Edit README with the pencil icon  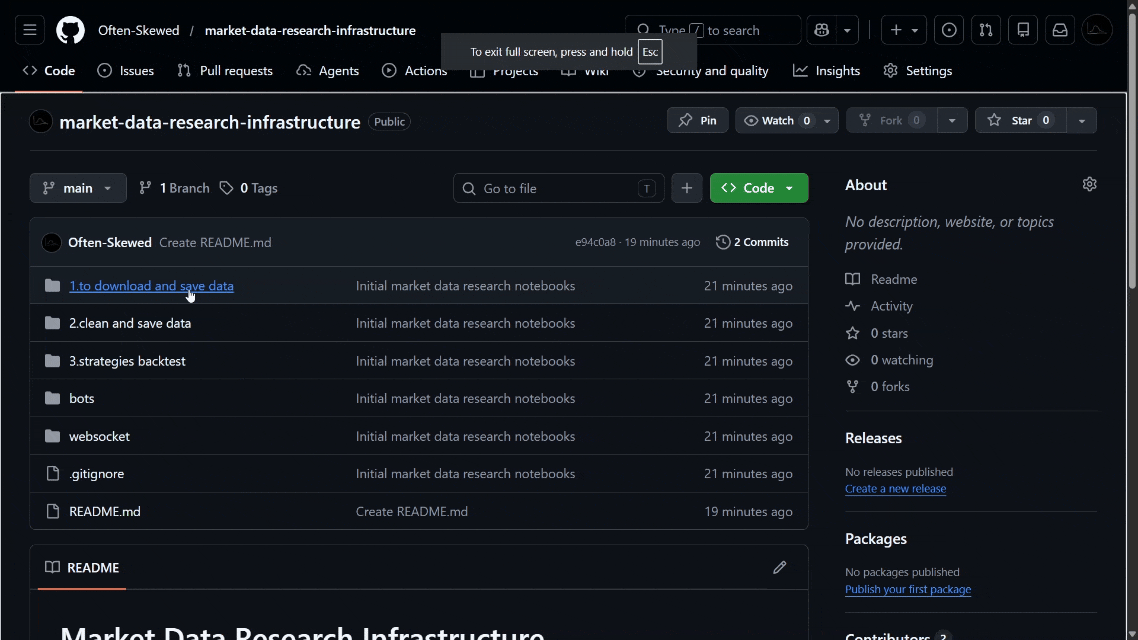pyautogui.click(x=779, y=567)
